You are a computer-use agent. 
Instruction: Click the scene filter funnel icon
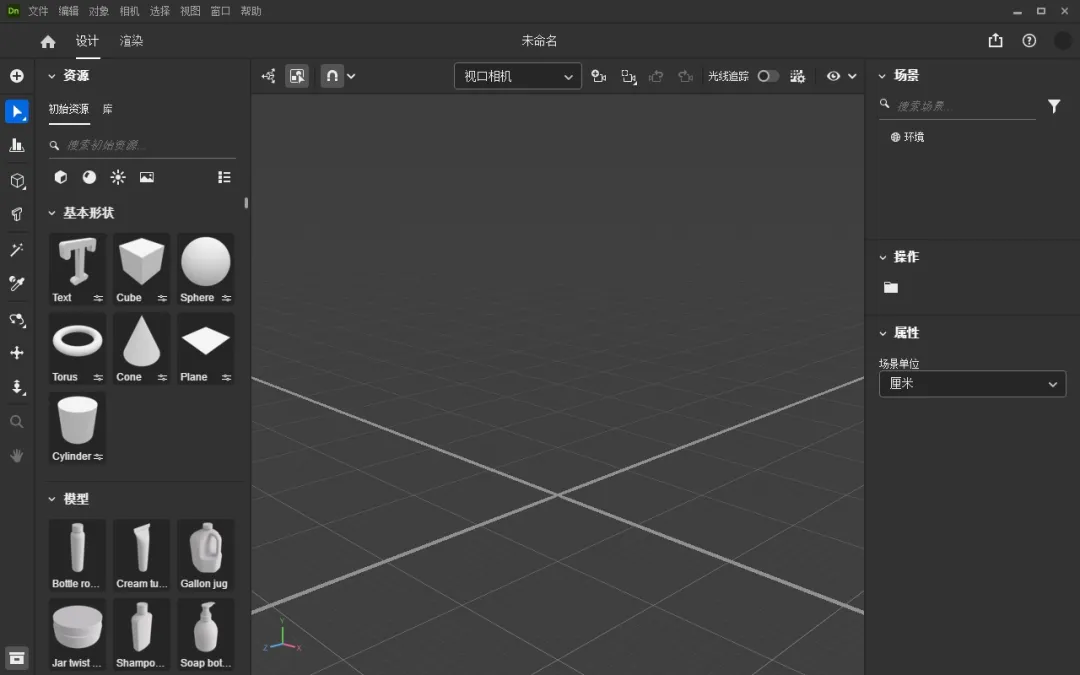coord(1054,106)
